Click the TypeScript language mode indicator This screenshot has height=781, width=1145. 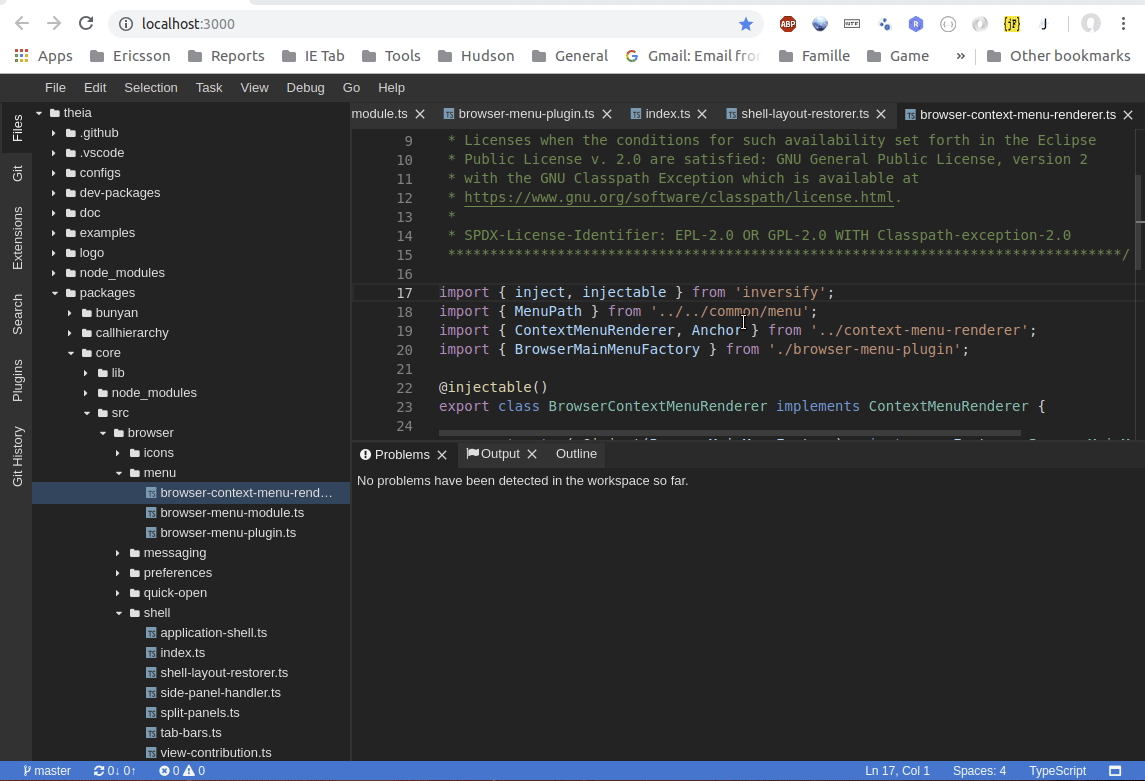(1057, 770)
